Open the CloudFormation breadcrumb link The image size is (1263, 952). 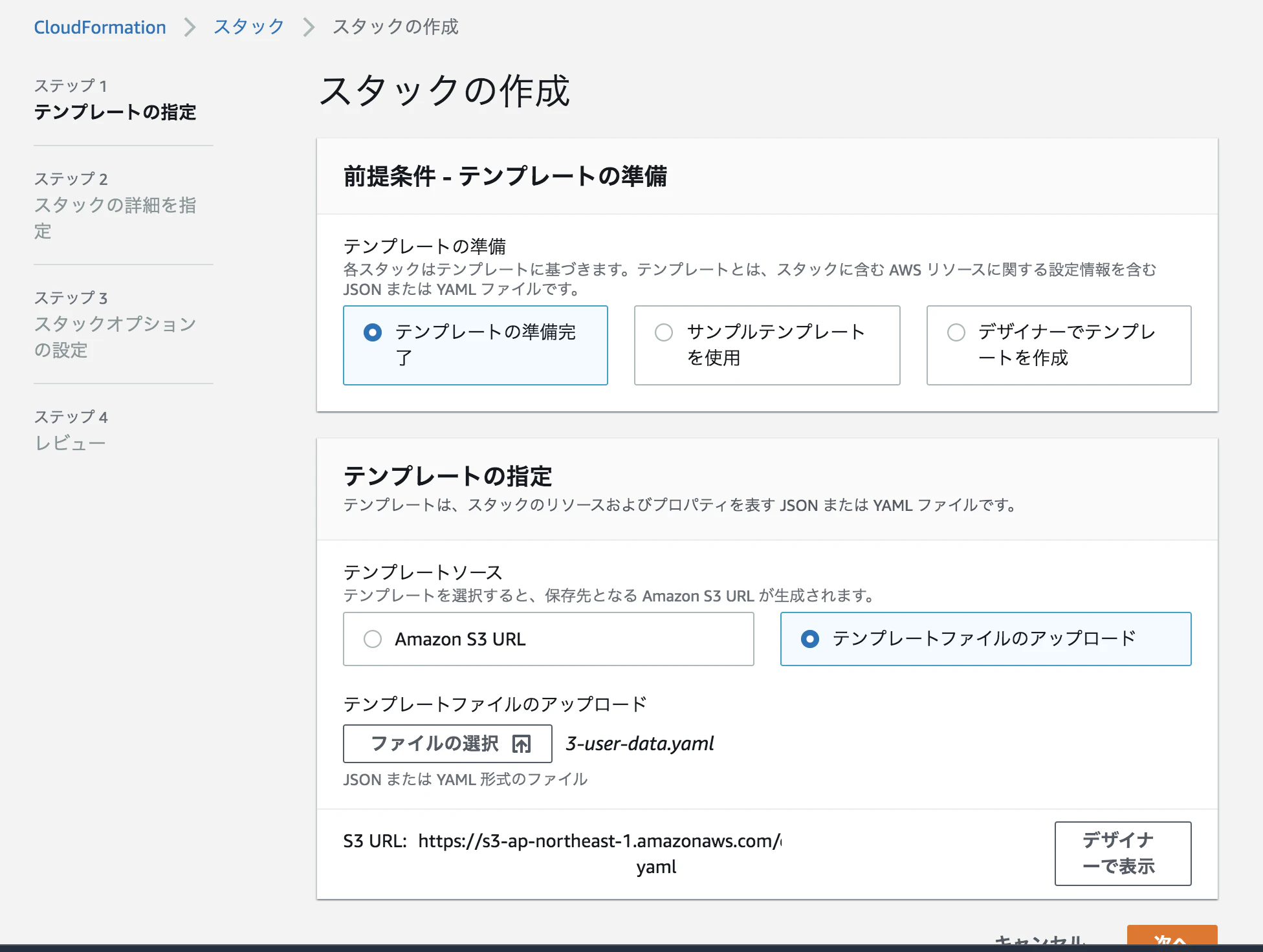pyautogui.click(x=100, y=27)
